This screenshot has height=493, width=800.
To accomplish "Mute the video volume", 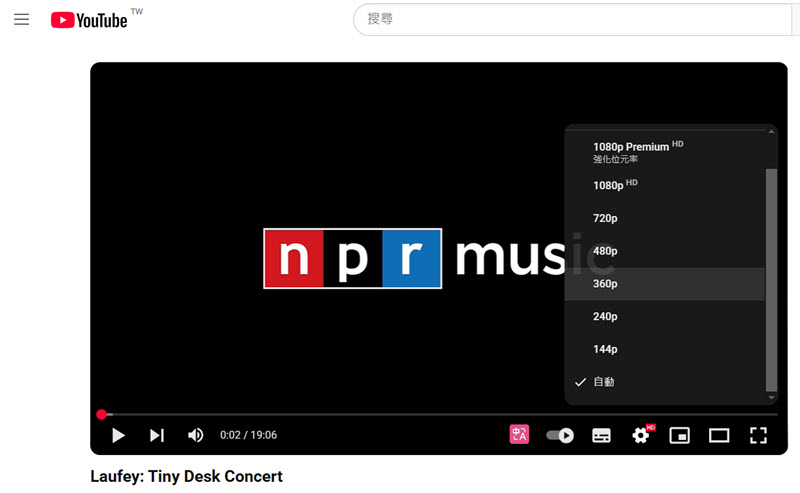I will (196, 435).
